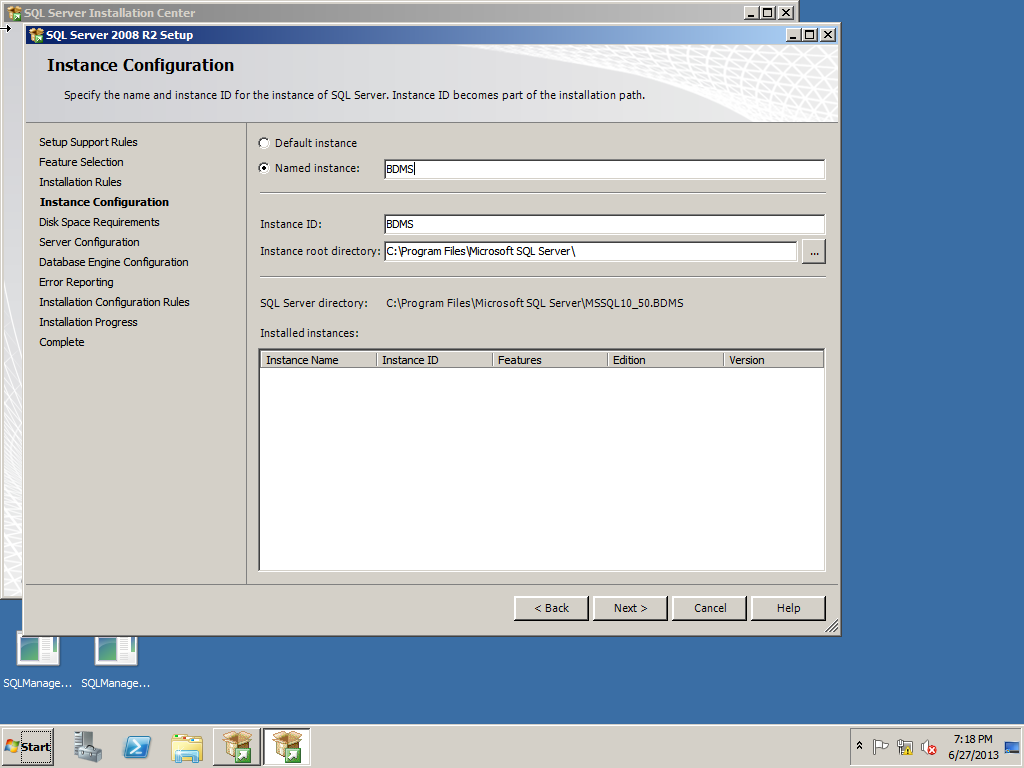Launch PowerShell from taskbar
Viewport: 1024px width, 768px height.
pos(137,746)
